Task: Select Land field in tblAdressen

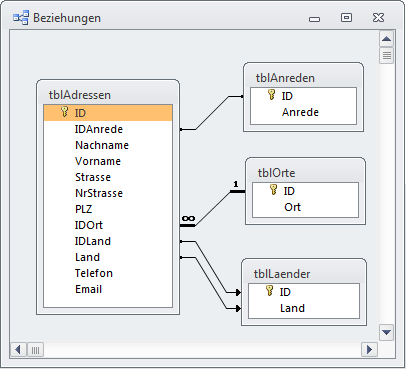Action: 108,257
